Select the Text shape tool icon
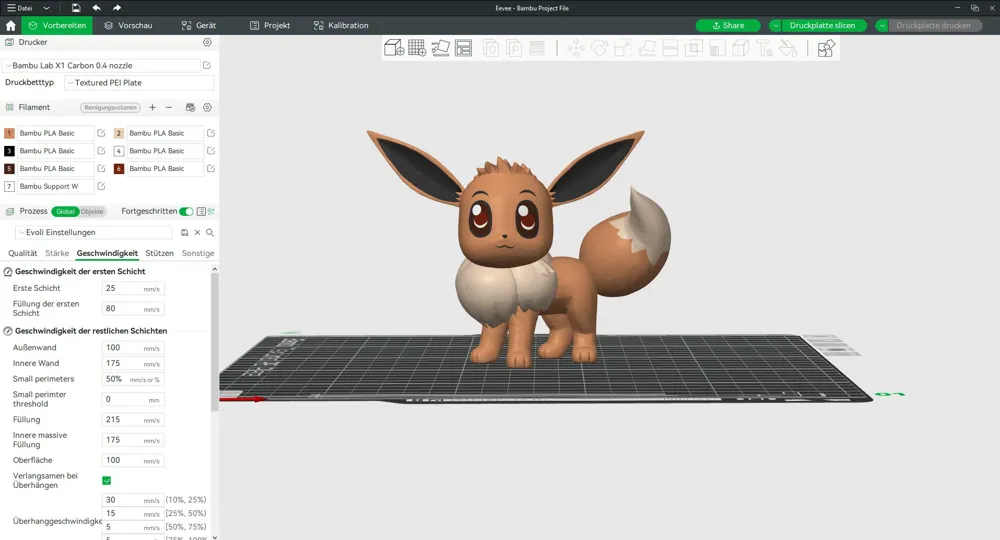1000x540 pixels. pyautogui.click(x=764, y=48)
